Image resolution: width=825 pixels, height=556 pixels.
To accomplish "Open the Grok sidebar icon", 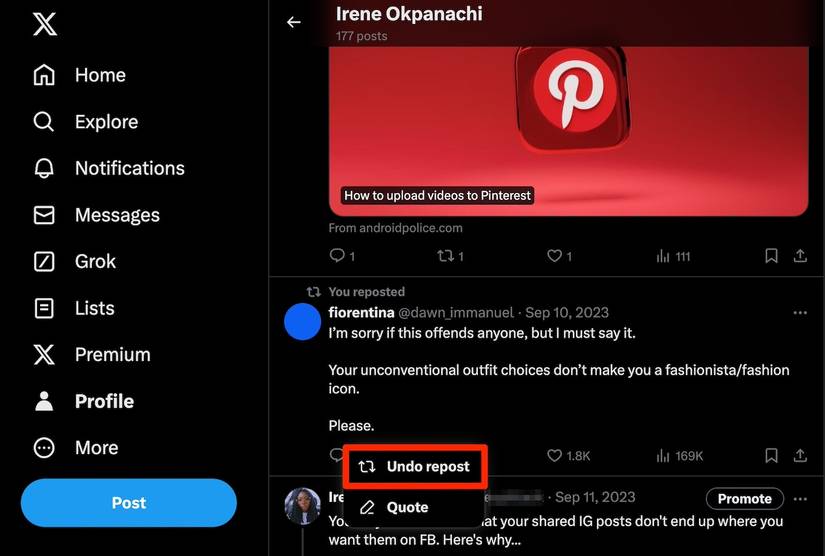I will click(x=44, y=261).
